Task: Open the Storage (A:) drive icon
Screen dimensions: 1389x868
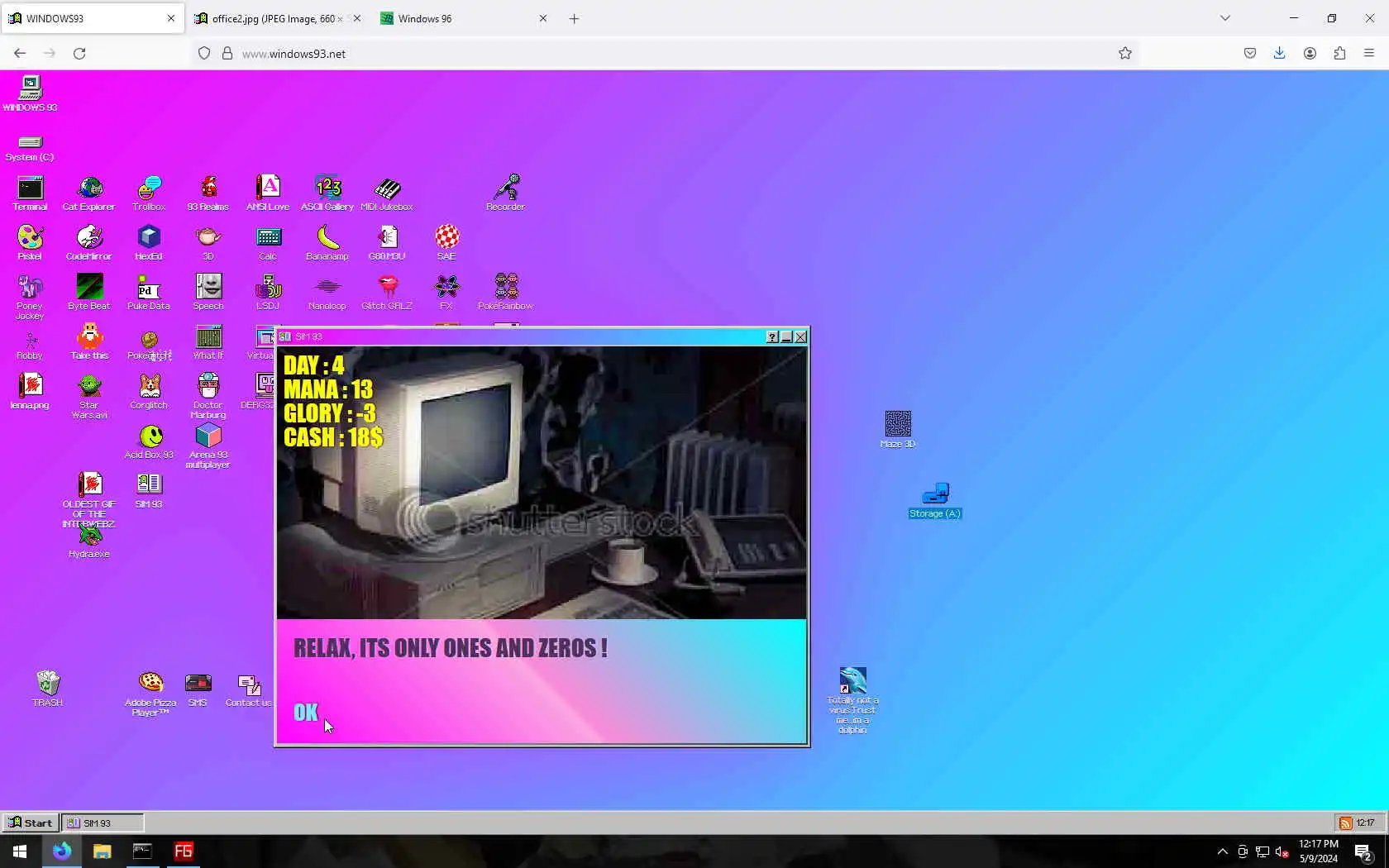Action: coord(935,501)
